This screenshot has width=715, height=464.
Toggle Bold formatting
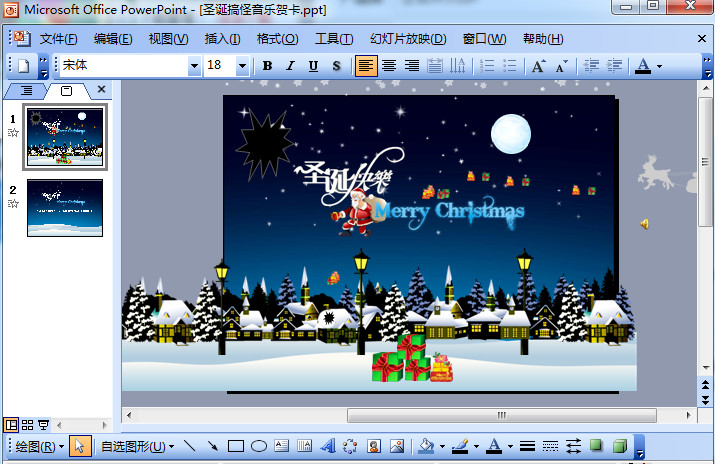pos(267,66)
